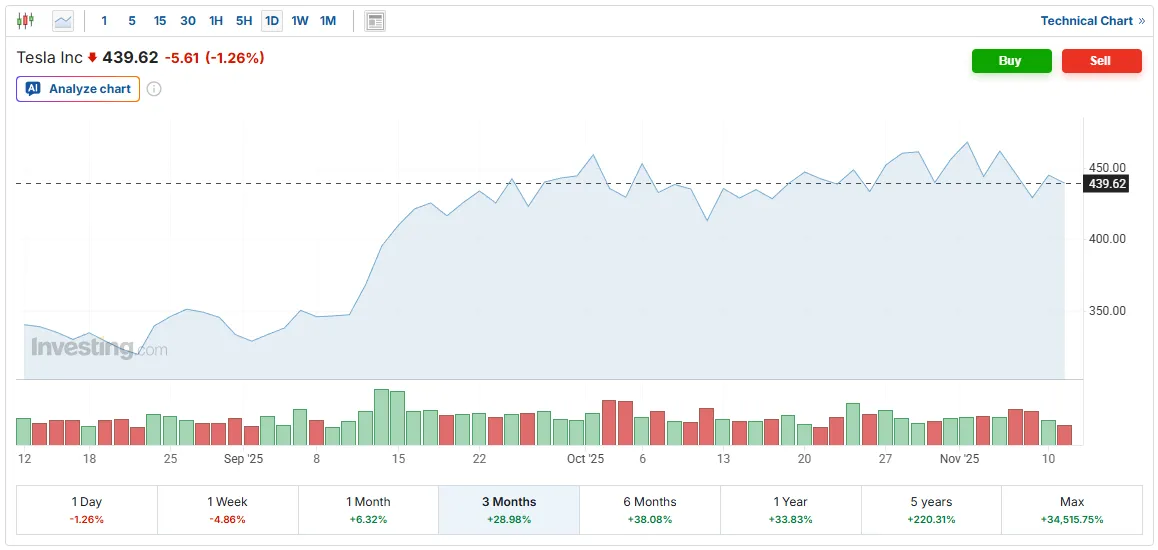Open the news/table layout icon
Image resolution: width=1158 pixels, height=550 pixels.
point(374,21)
